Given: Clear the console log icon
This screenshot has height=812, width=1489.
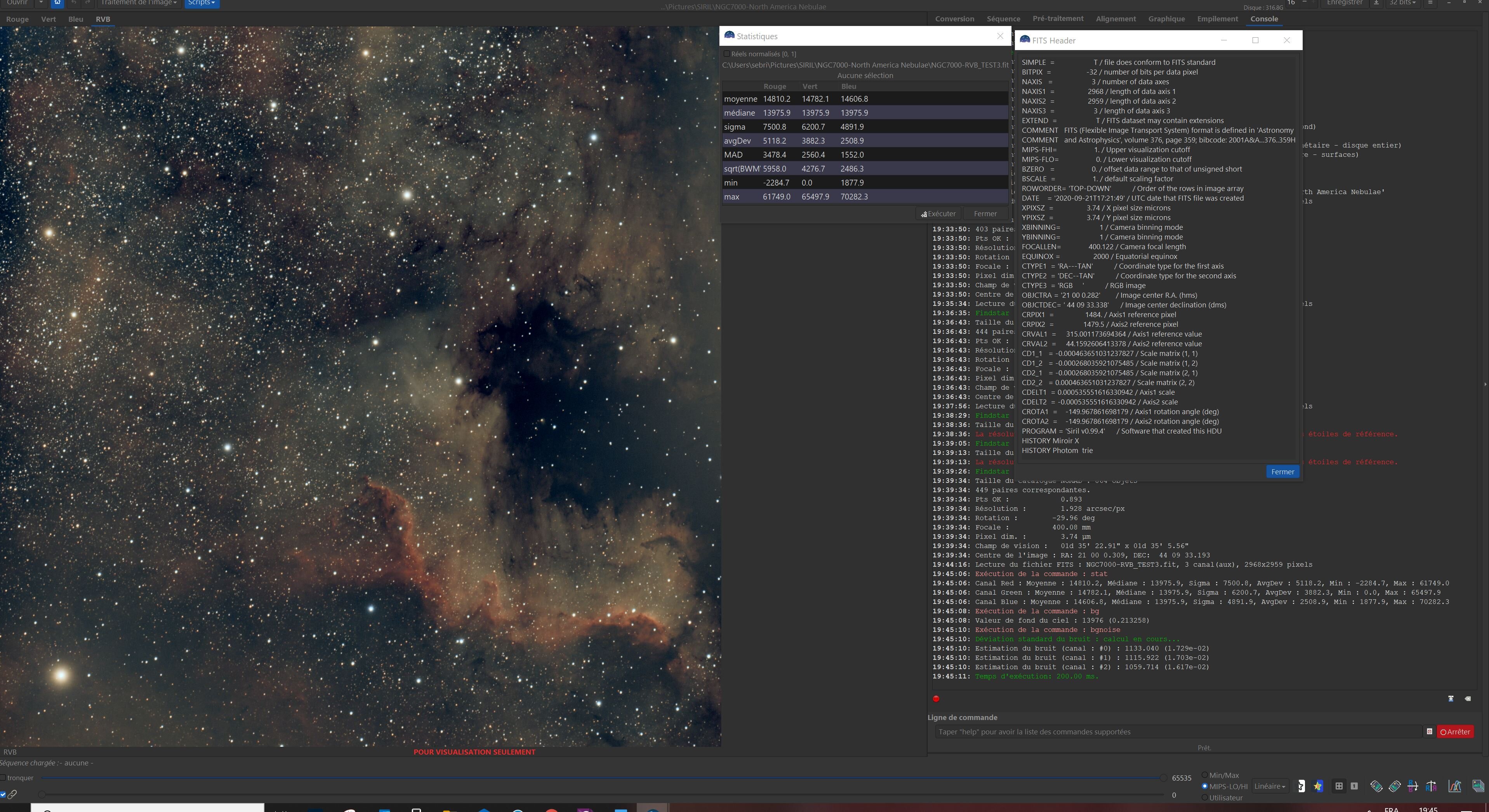Looking at the screenshot, I should [x=1468, y=699].
